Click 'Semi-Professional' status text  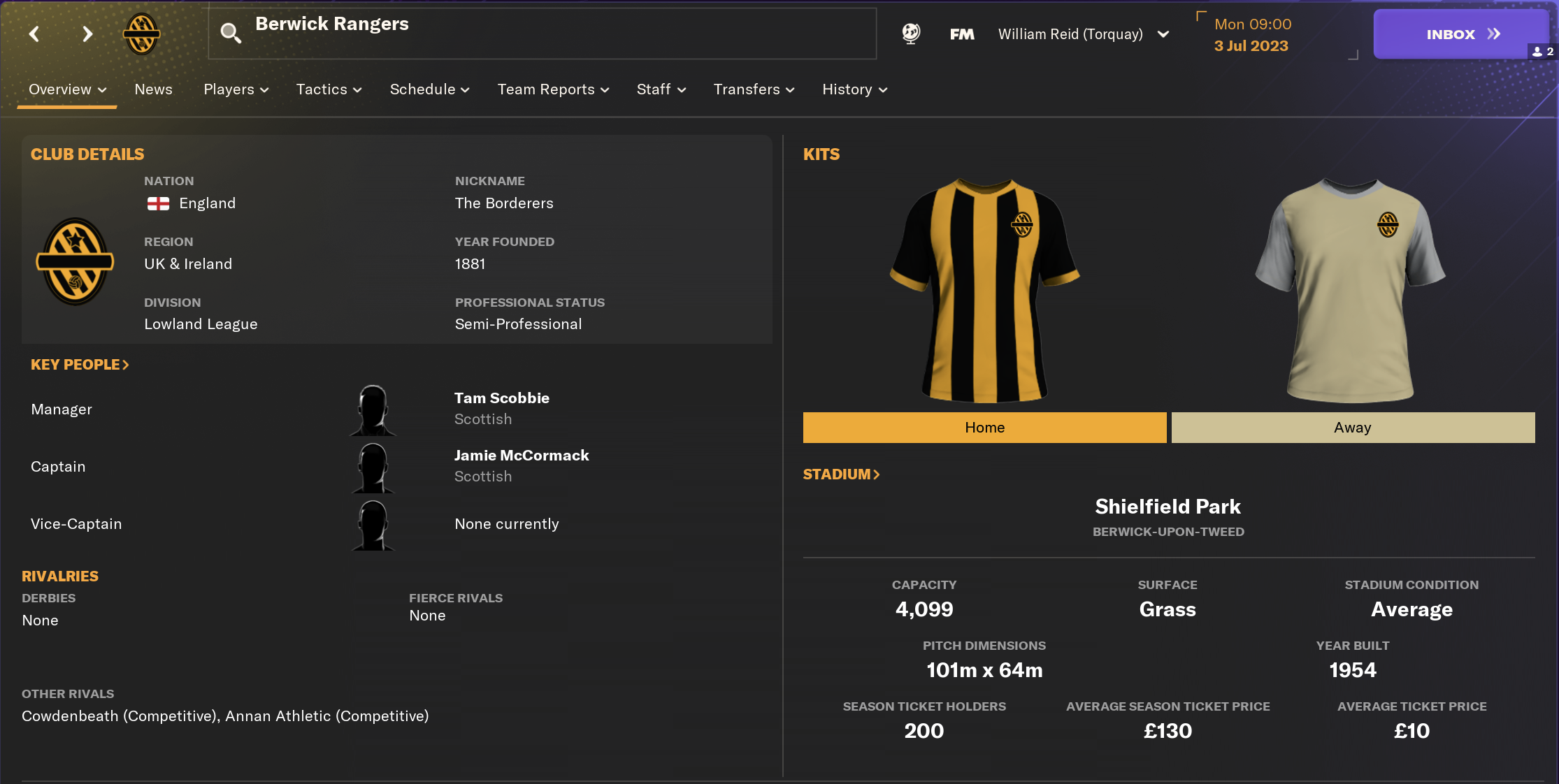pyautogui.click(x=518, y=324)
